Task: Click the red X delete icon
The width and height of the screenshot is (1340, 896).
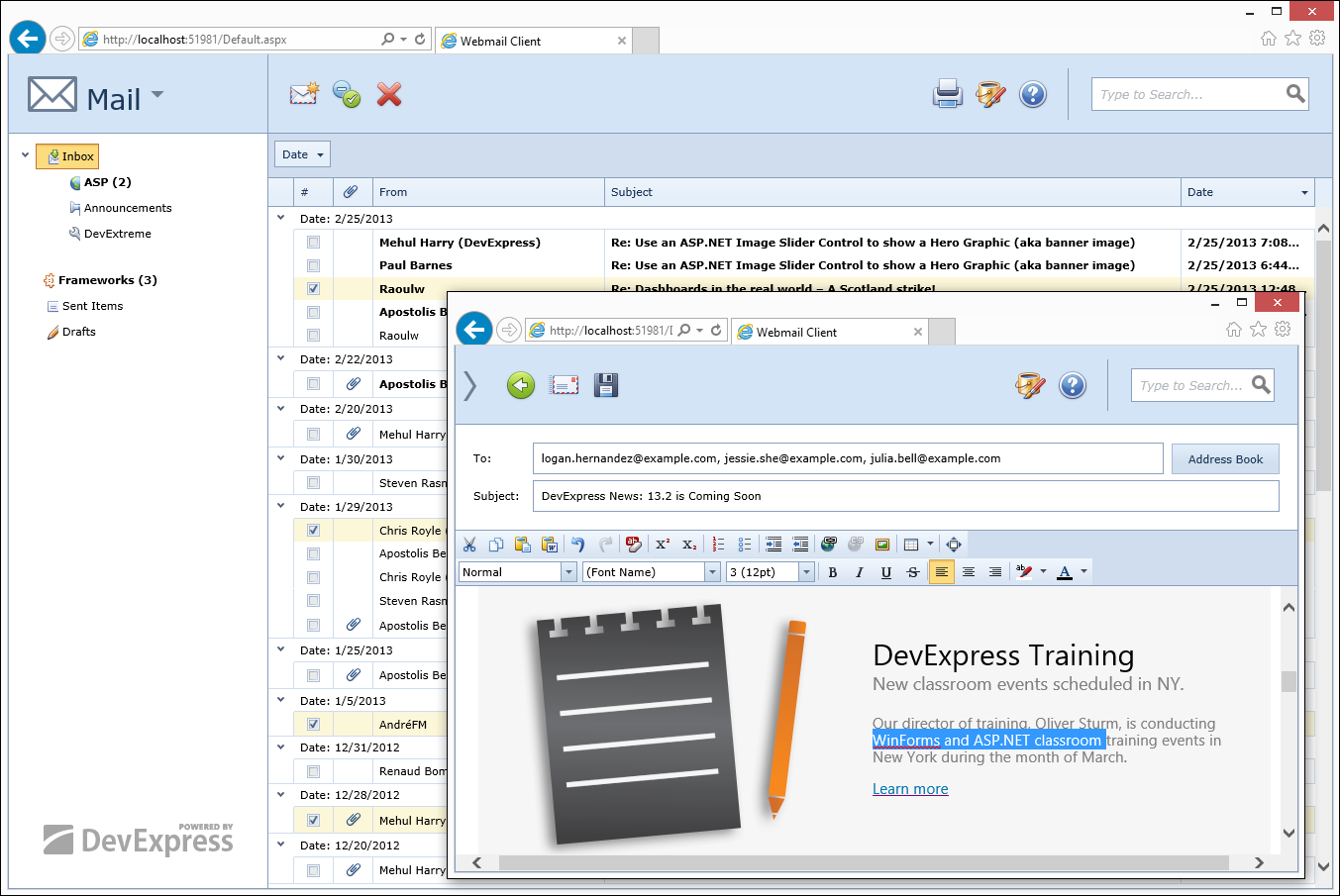Action: click(x=389, y=94)
